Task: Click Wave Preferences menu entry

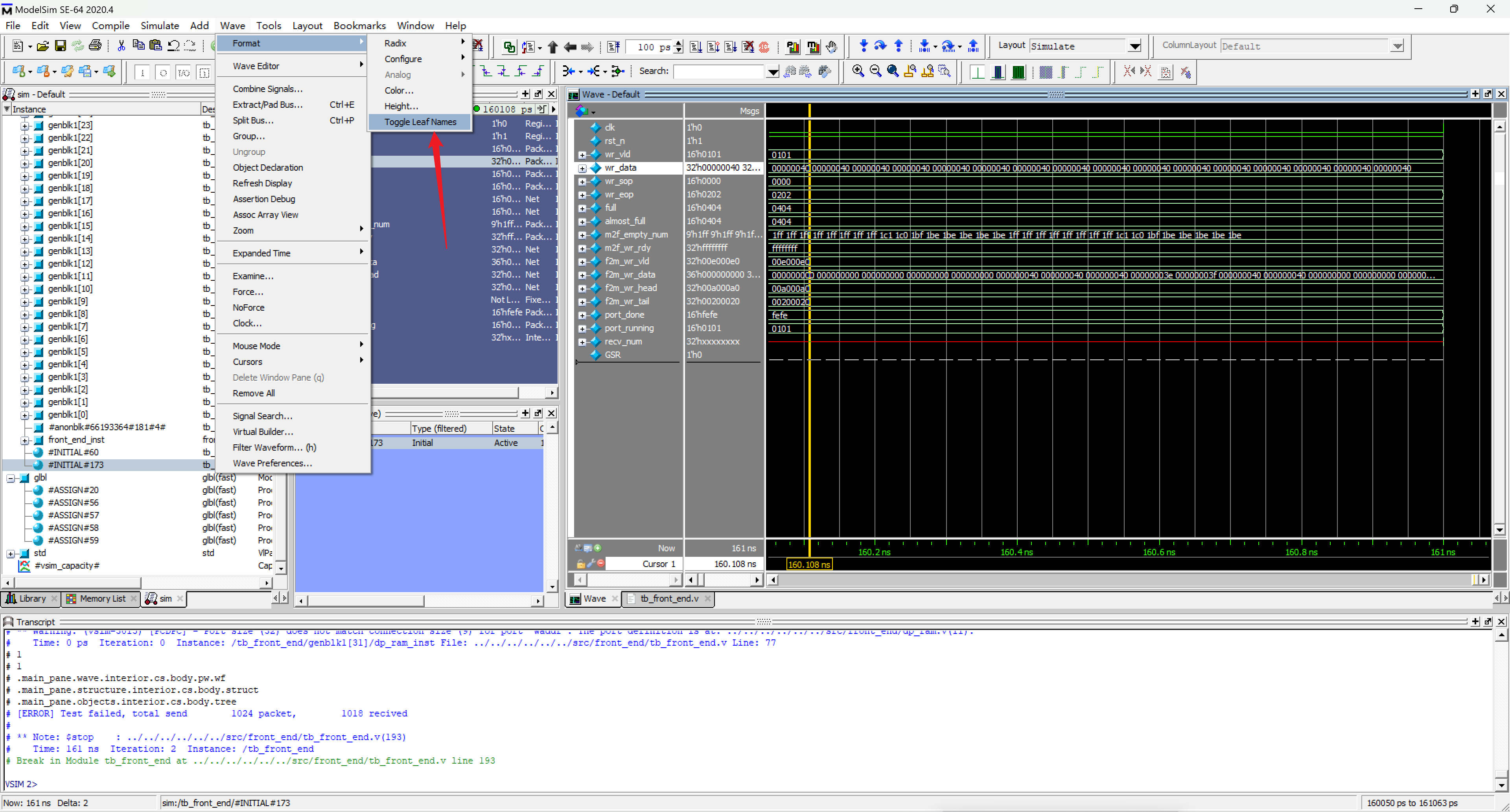Action: [272, 463]
